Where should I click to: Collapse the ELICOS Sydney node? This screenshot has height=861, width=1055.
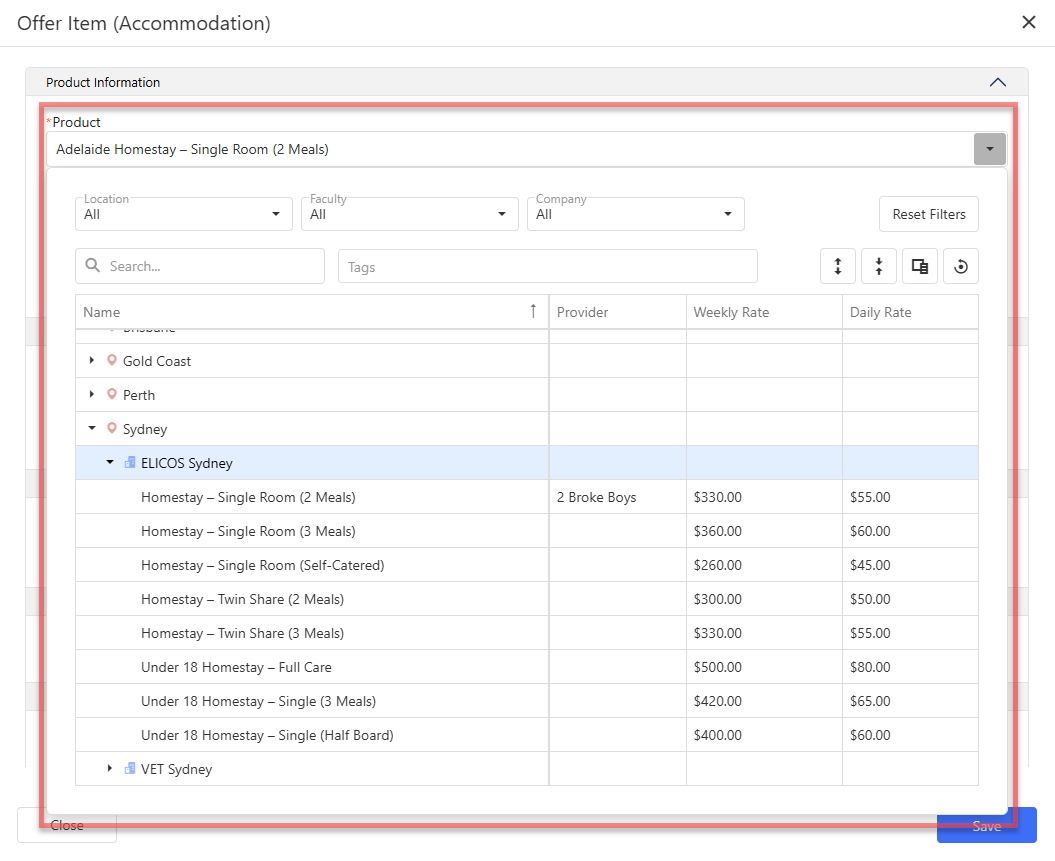pyautogui.click(x=110, y=462)
